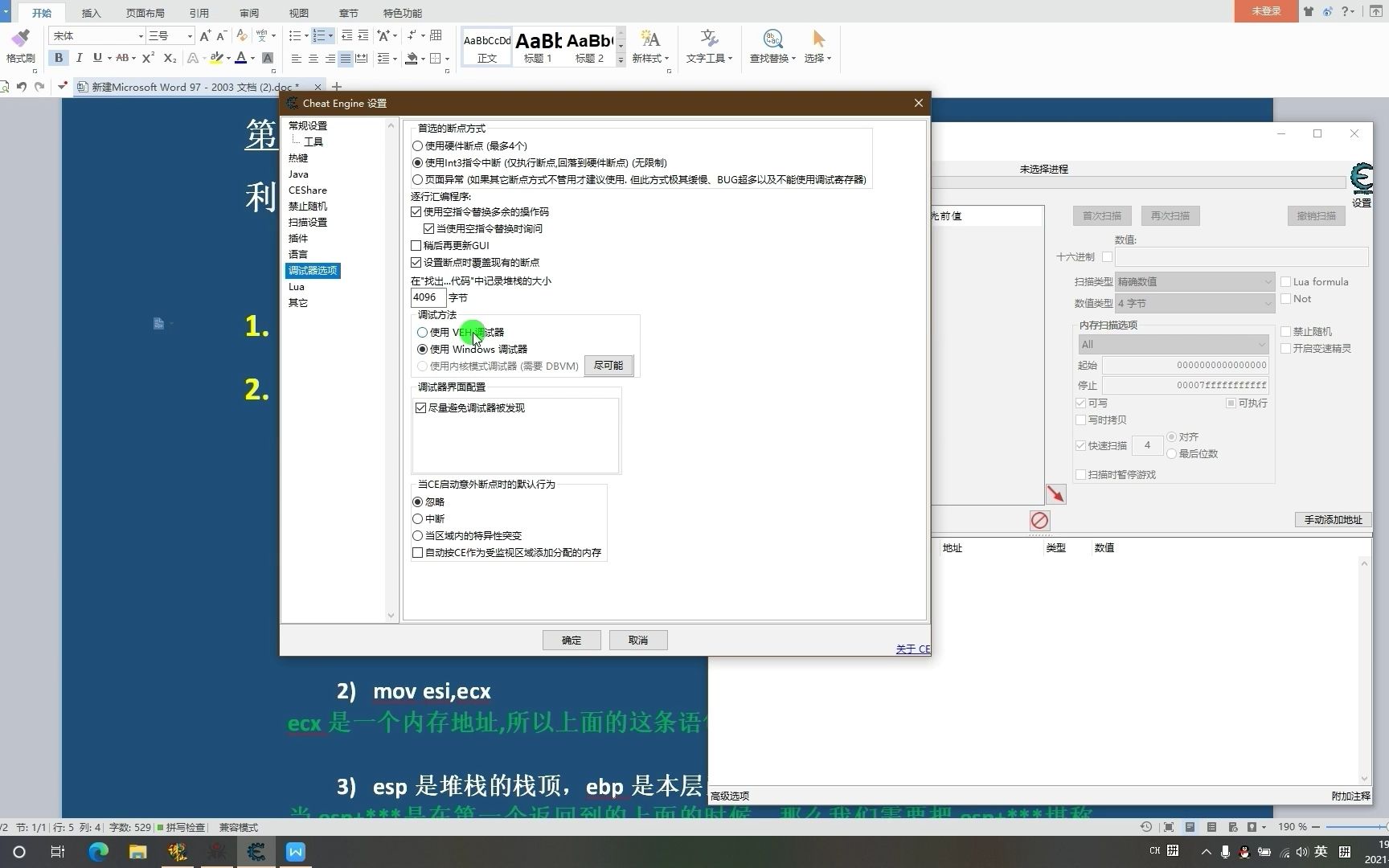Apply subscript X₂ formatting

click(x=170, y=58)
